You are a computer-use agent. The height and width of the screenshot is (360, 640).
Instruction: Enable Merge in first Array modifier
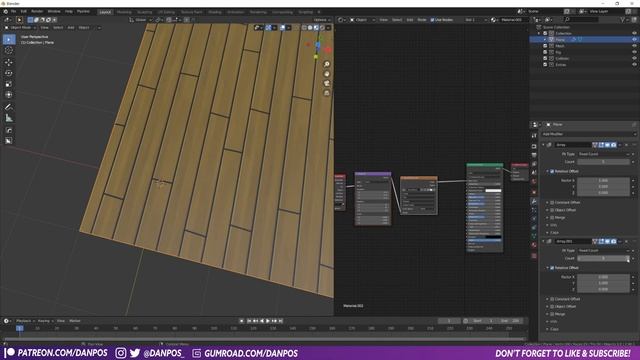pyautogui.click(x=552, y=218)
